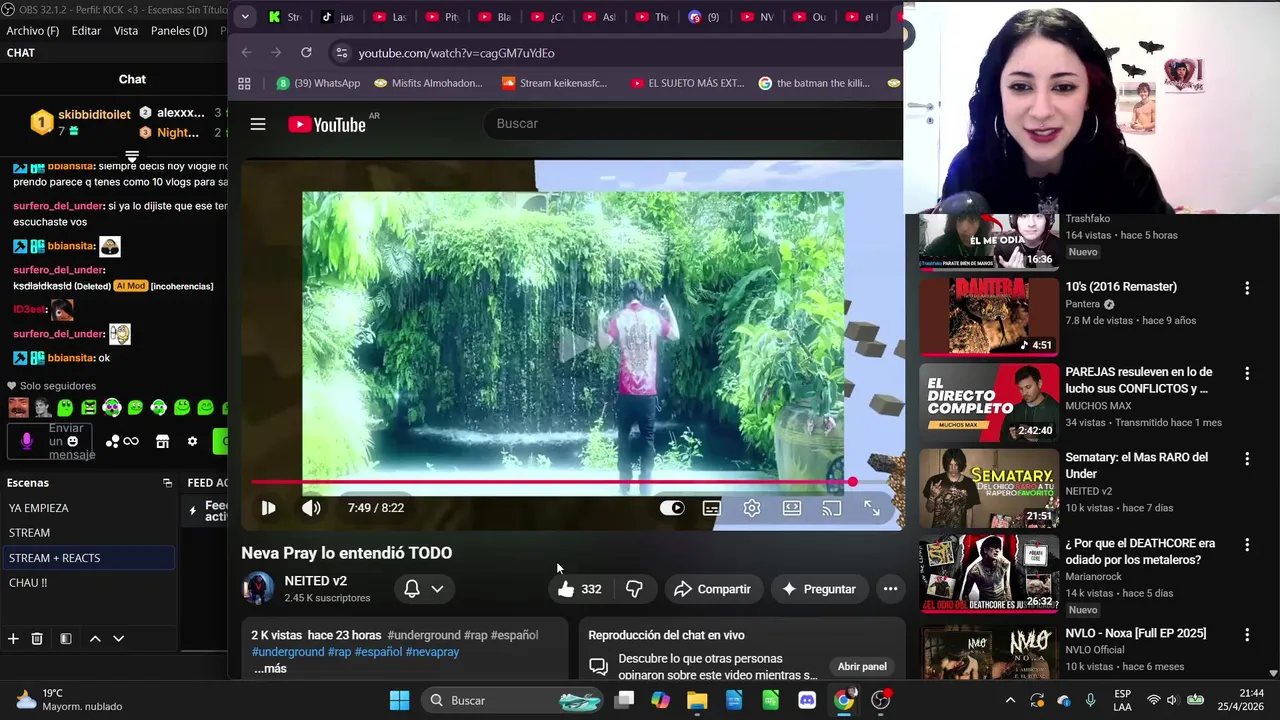1280x720 pixels.
Task: Open the Stream keikenasfc SoundCloud bookmark
Action: pos(554,83)
